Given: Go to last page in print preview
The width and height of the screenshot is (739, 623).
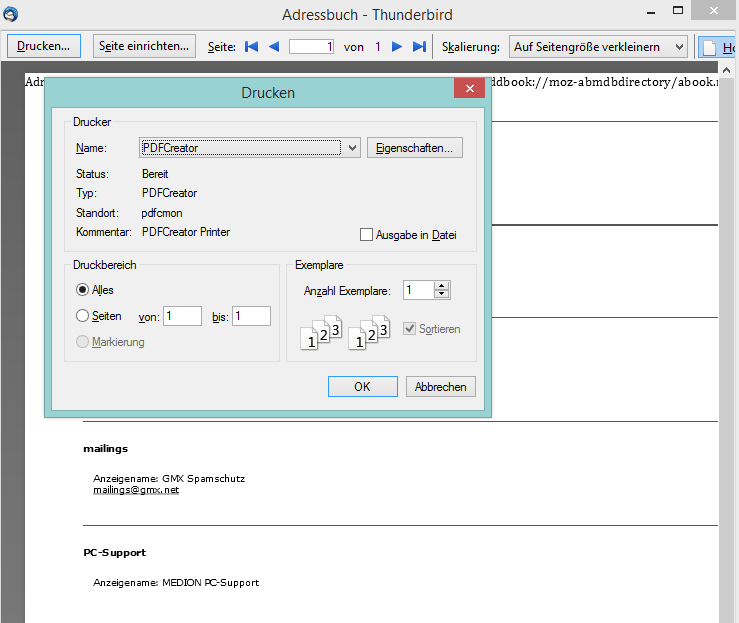Looking at the screenshot, I should click(x=419, y=46).
